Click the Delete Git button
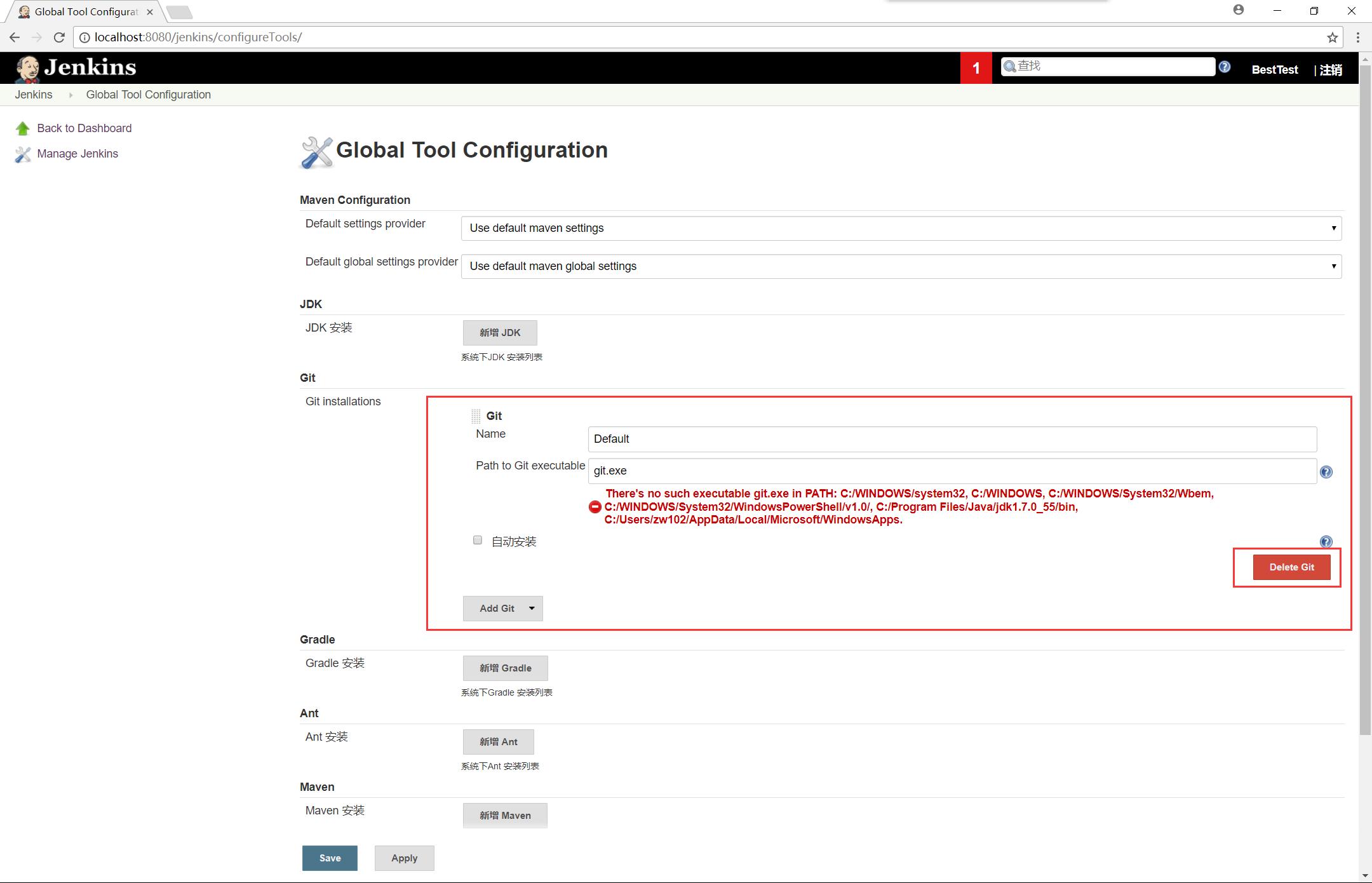 1291,567
